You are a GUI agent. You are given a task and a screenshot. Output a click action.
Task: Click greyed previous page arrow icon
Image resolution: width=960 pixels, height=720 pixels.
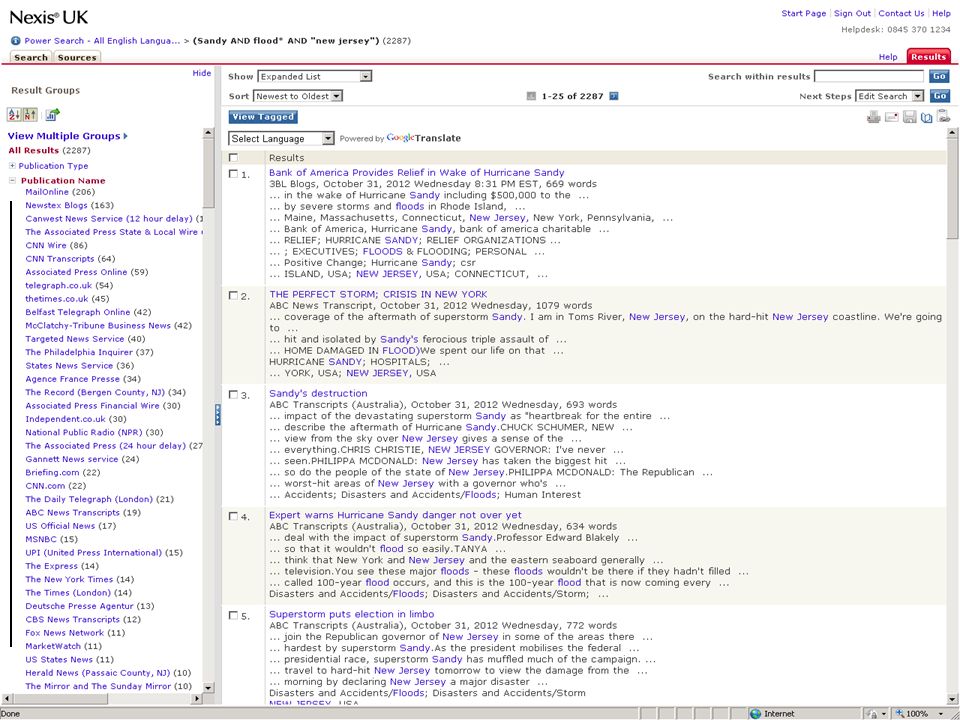click(531, 96)
